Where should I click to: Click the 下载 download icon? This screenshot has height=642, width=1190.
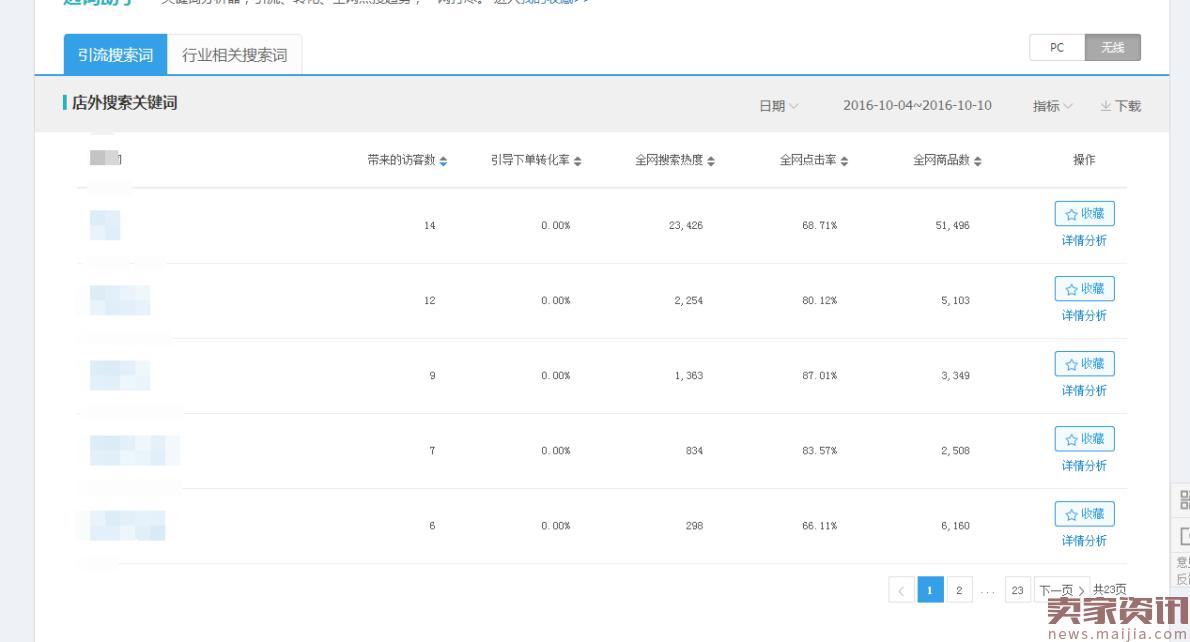(x=1106, y=106)
